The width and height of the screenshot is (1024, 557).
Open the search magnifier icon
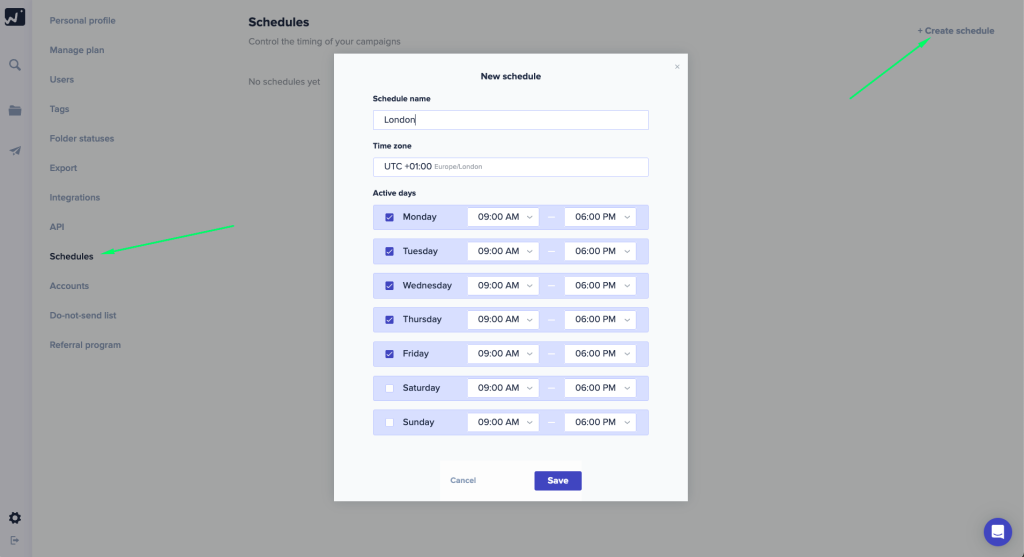coord(15,65)
